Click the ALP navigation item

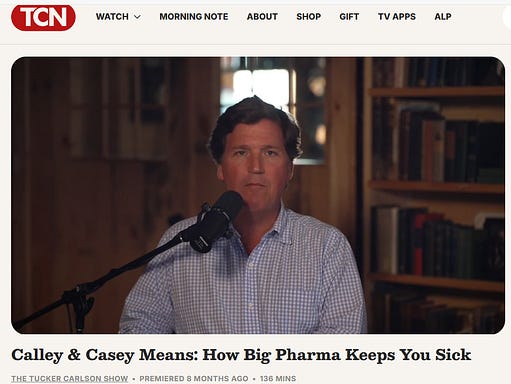(443, 16)
